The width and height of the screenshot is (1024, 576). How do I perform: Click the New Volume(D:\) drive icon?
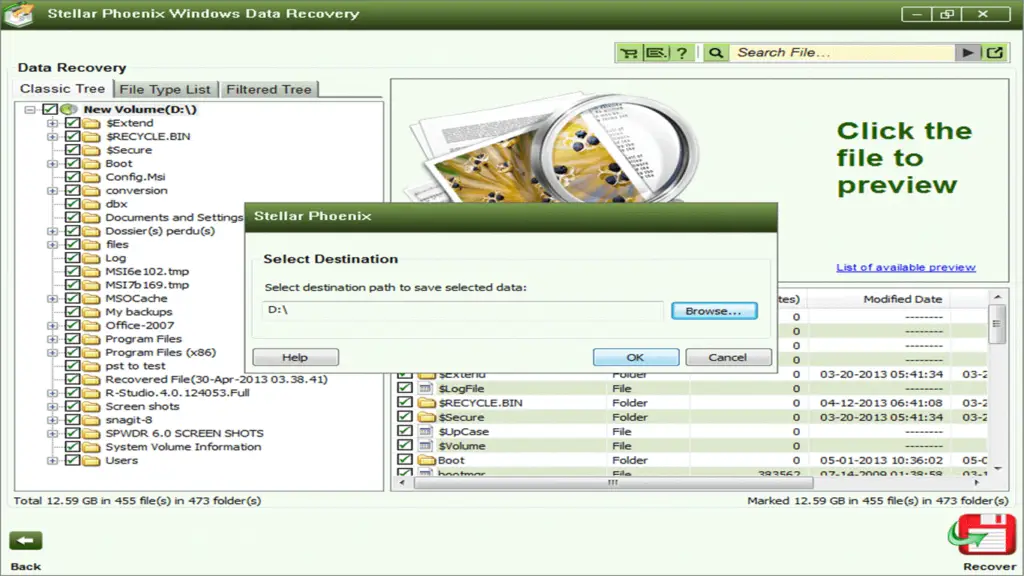[x=69, y=109]
